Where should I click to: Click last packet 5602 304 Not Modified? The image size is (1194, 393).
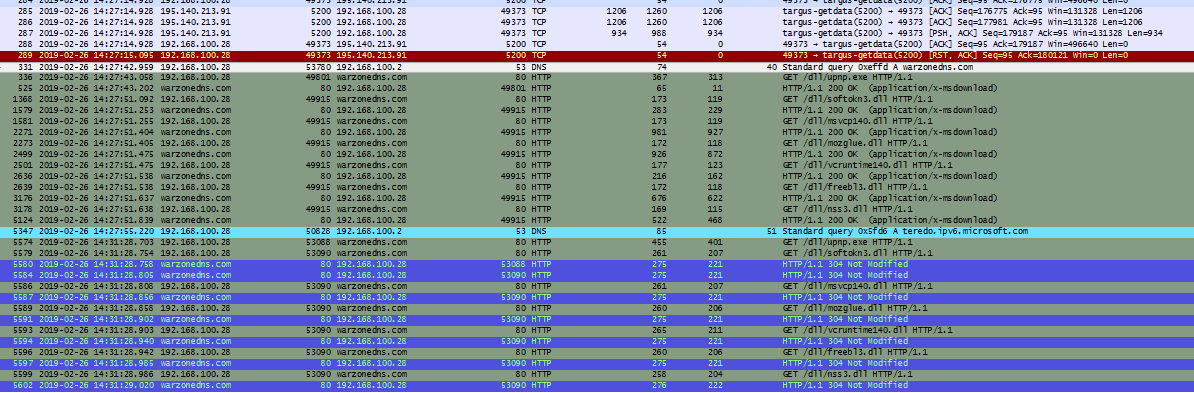pos(597,385)
